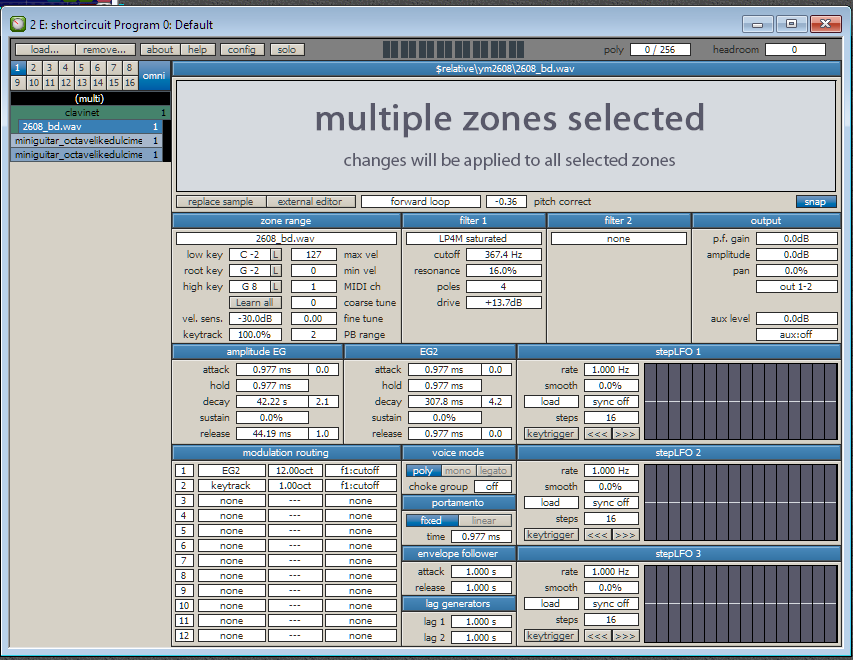Open filter 1 type LP4M saturated dropdown
Screen dimensions: 853x660
pyautogui.click(x=473, y=238)
